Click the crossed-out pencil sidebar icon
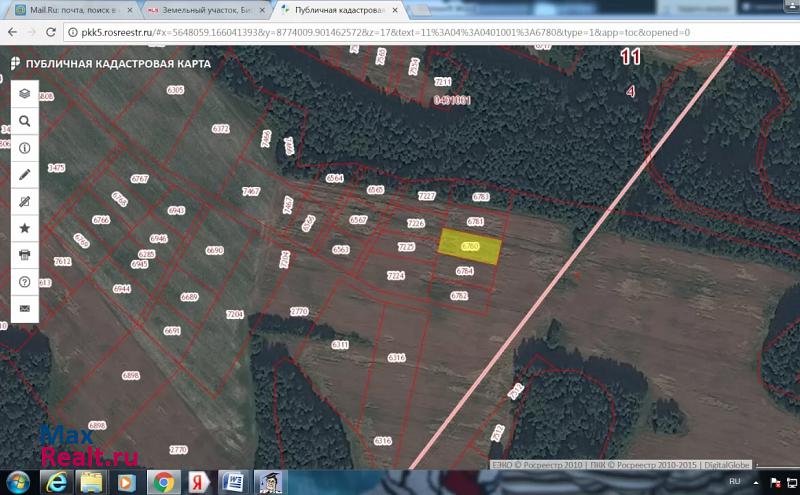The width and height of the screenshot is (800, 495). (x=25, y=201)
